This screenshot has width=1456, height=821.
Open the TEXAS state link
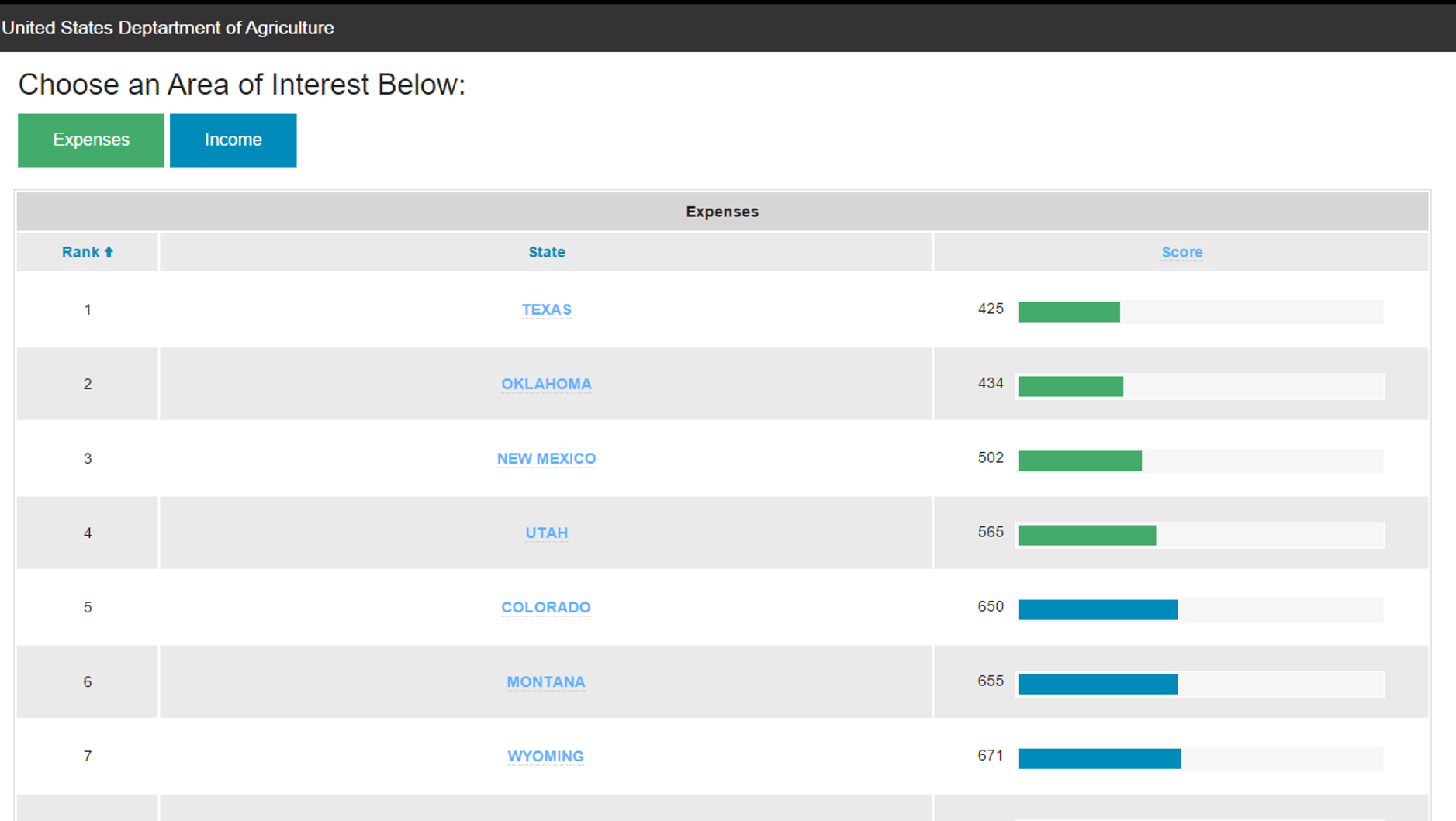pos(546,309)
